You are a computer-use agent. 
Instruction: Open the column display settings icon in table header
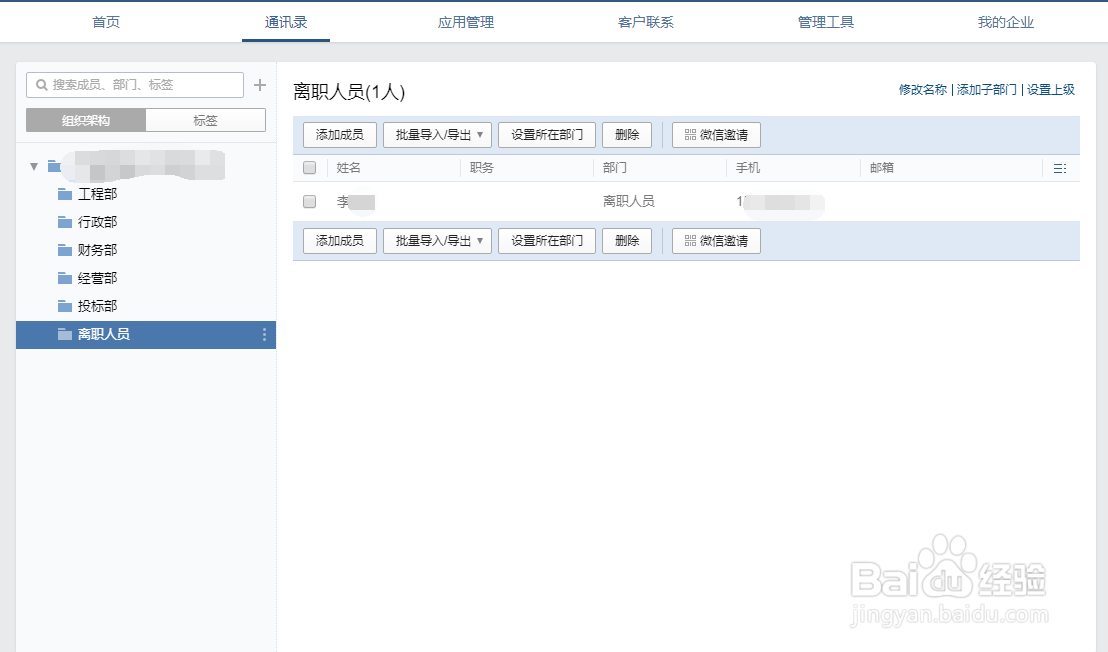click(1061, 168)
